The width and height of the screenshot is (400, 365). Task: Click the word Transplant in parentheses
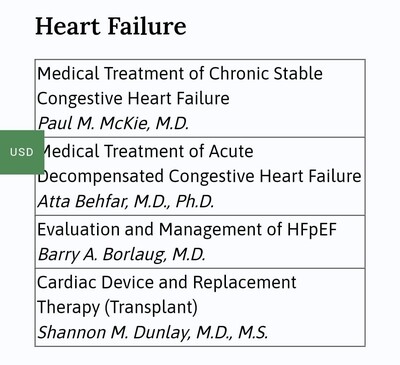(x=151, y=307)
